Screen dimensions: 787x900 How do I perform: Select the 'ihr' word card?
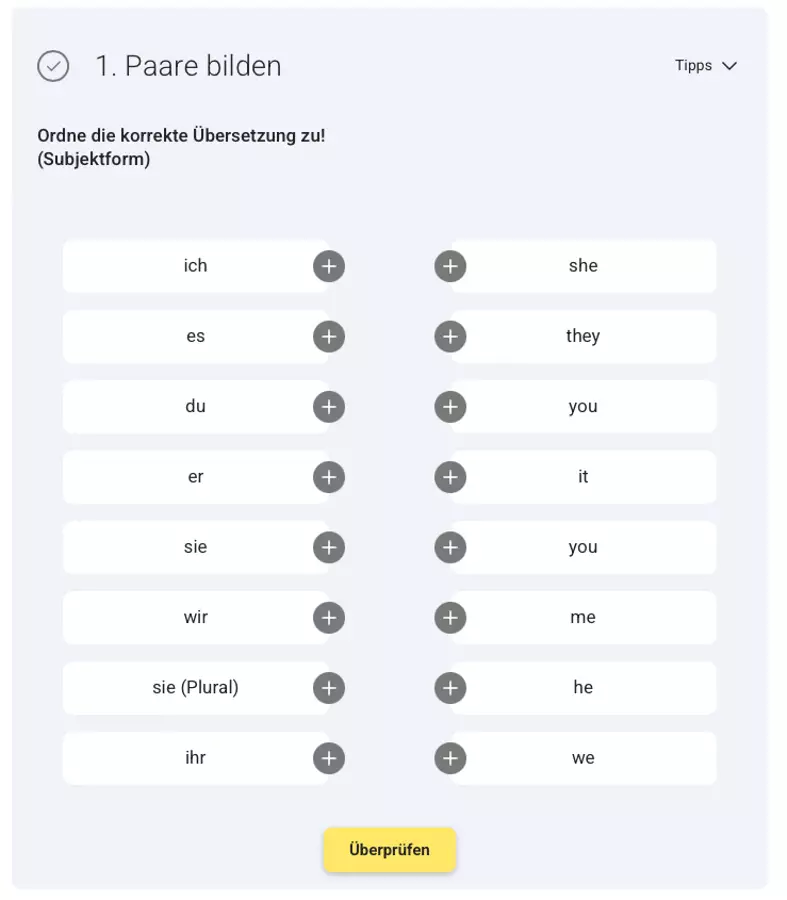tap(196, 758)
